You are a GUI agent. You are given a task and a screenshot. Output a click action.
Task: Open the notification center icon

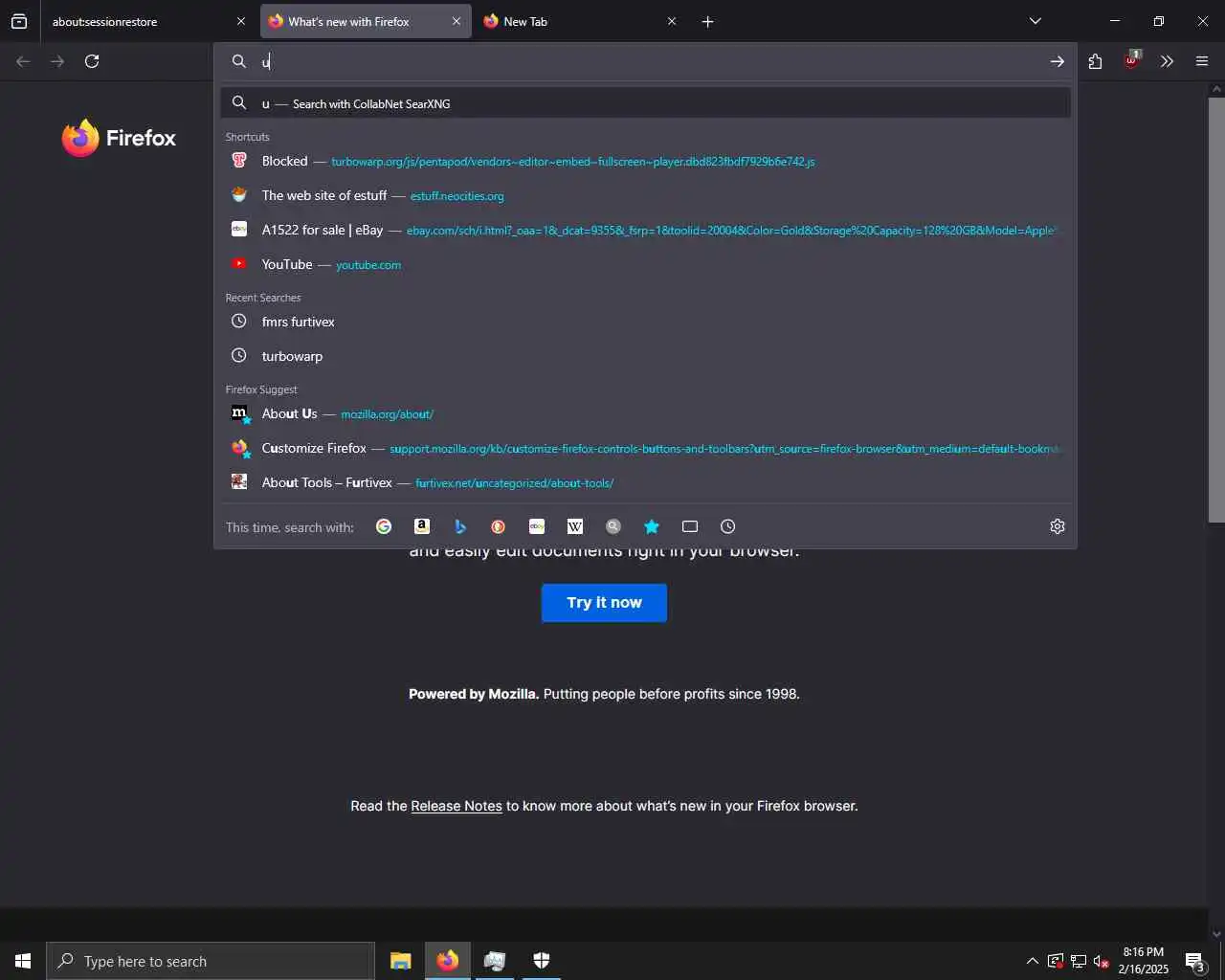(1194, 961)
